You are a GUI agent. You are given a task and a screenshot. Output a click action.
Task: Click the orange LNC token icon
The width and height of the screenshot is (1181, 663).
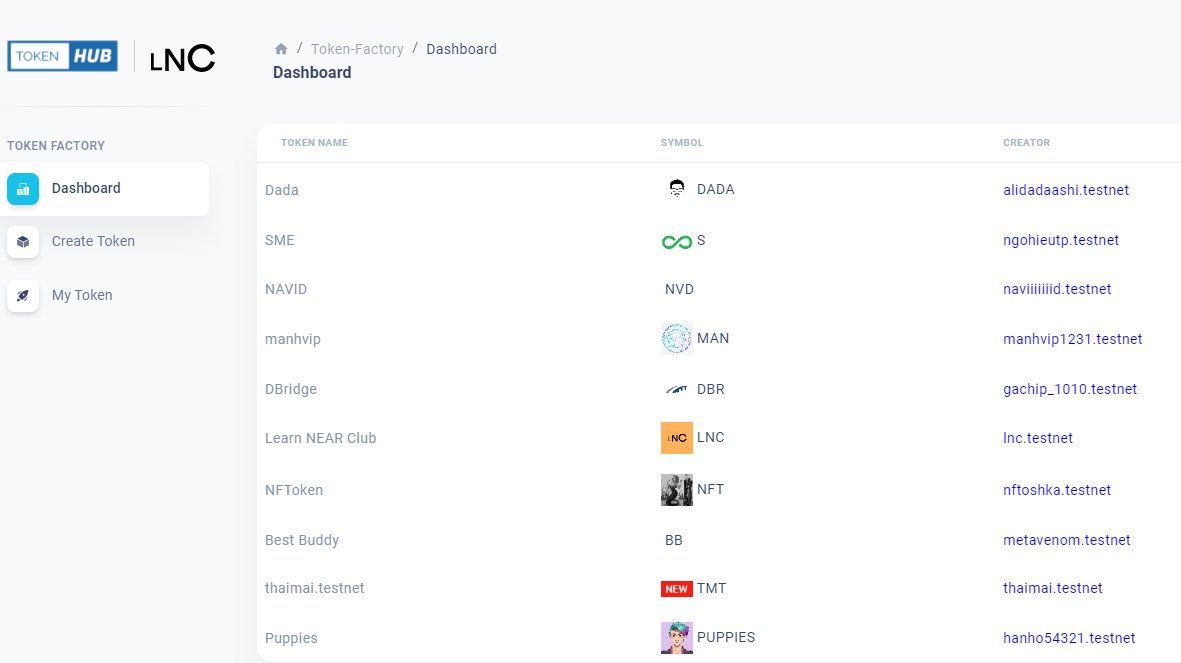(x=677, y=438)
